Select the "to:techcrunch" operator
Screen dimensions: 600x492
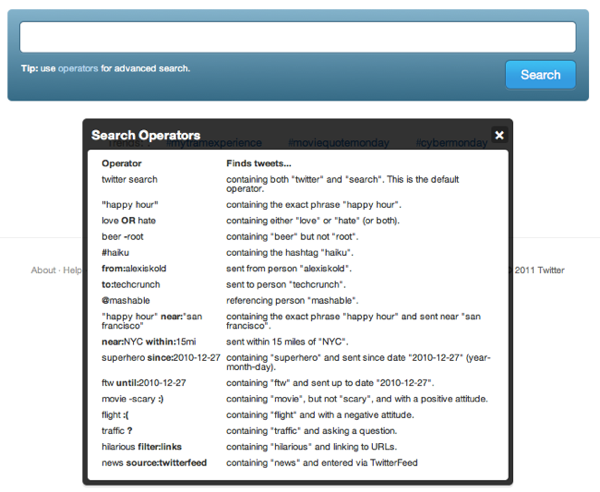(x=131, y=285)
